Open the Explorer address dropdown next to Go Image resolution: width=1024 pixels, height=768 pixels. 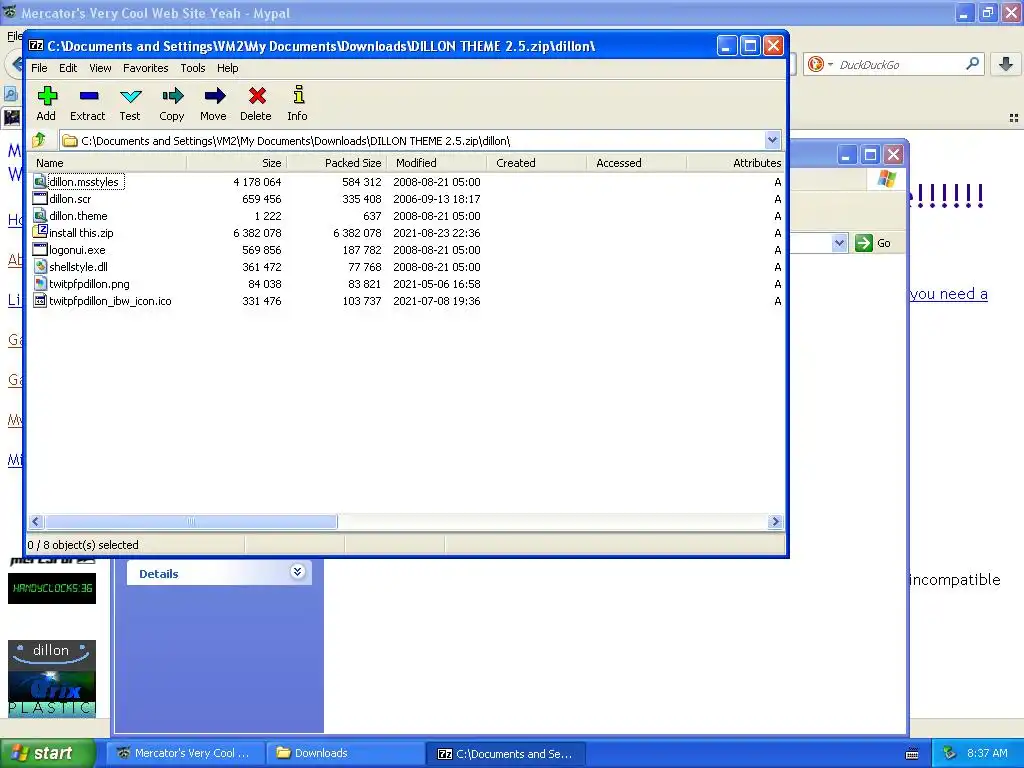point(839,243)
